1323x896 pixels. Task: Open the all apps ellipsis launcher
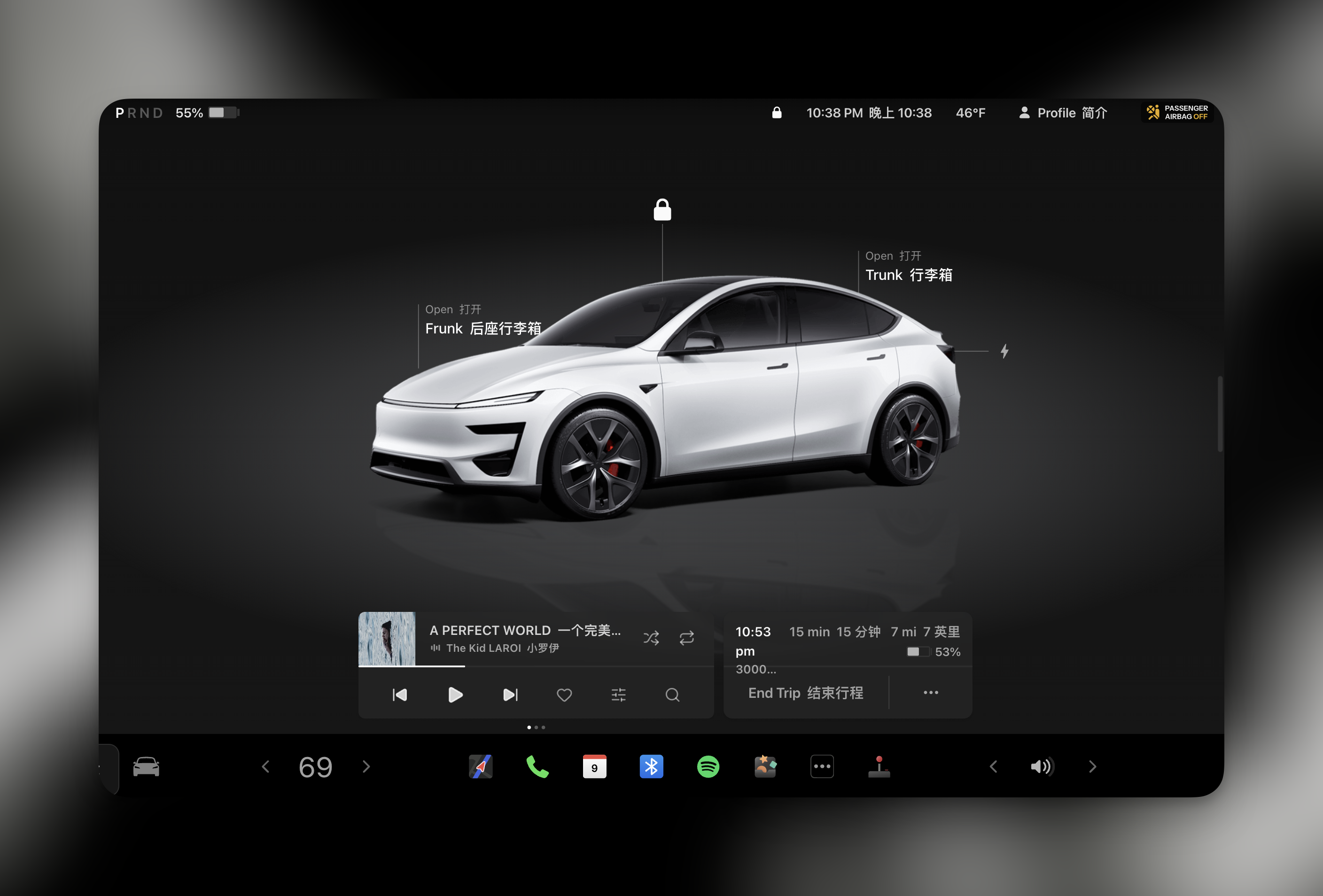821,766
